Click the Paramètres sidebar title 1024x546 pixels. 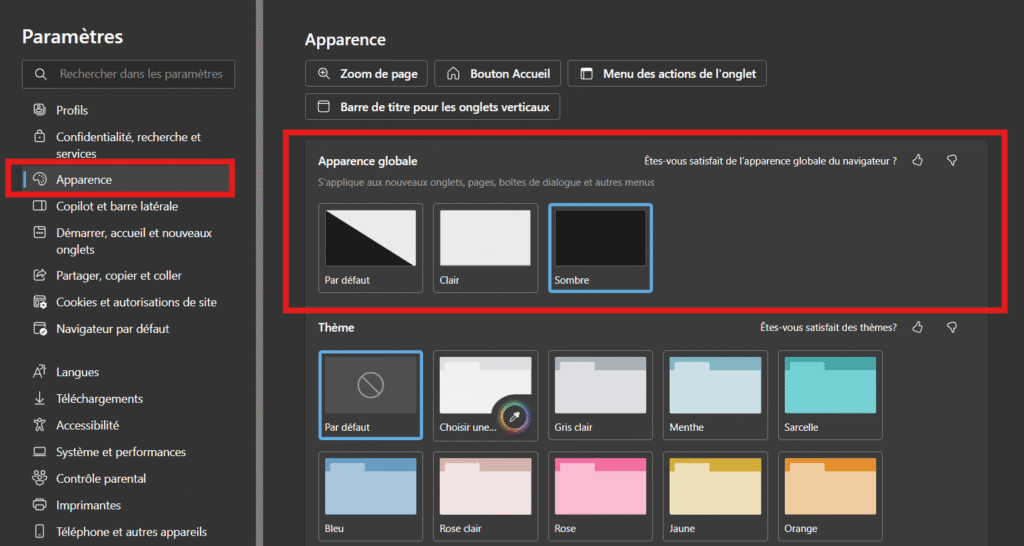pos(72,37)
